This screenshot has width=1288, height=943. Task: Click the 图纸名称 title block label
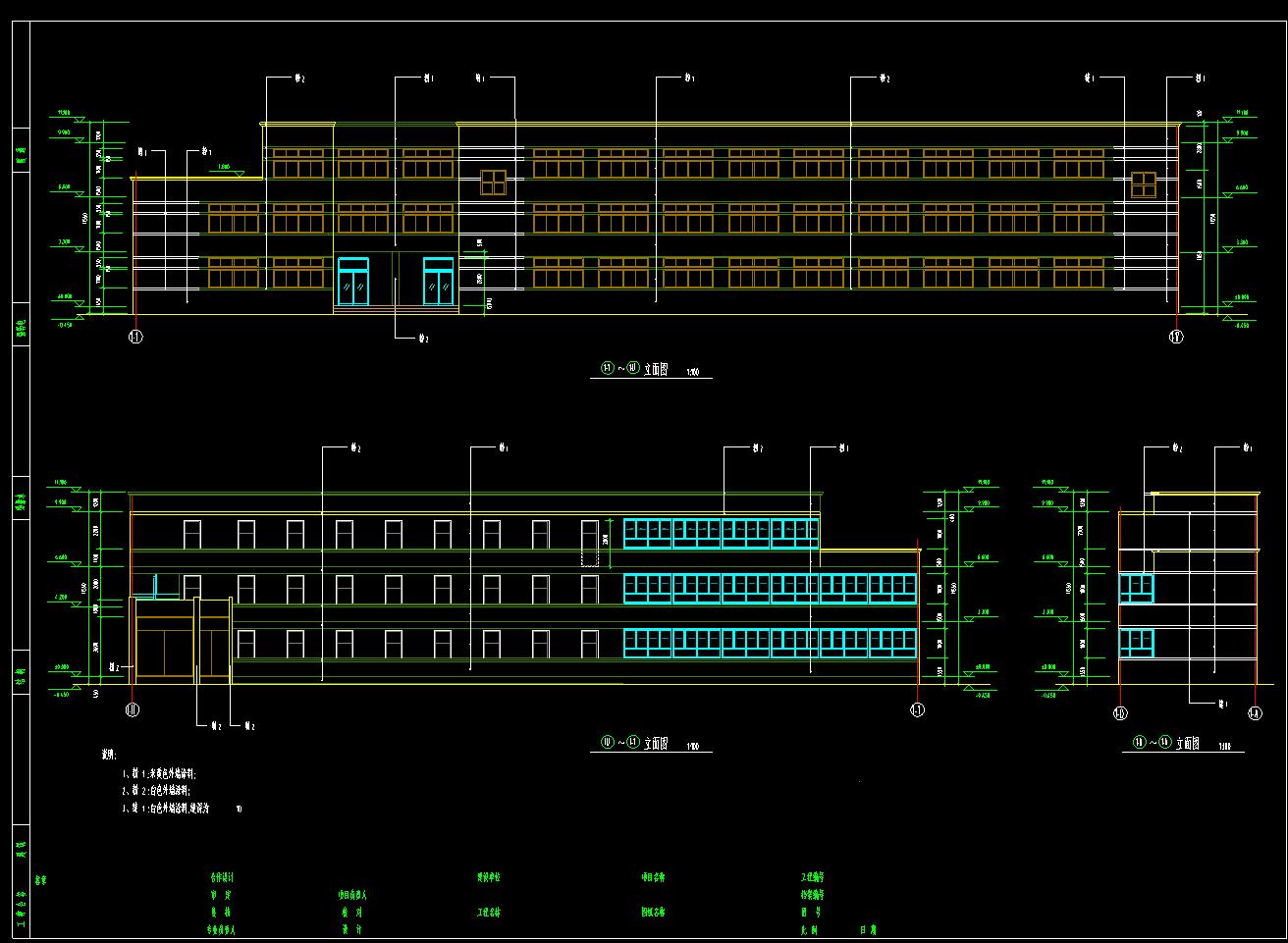654,912
